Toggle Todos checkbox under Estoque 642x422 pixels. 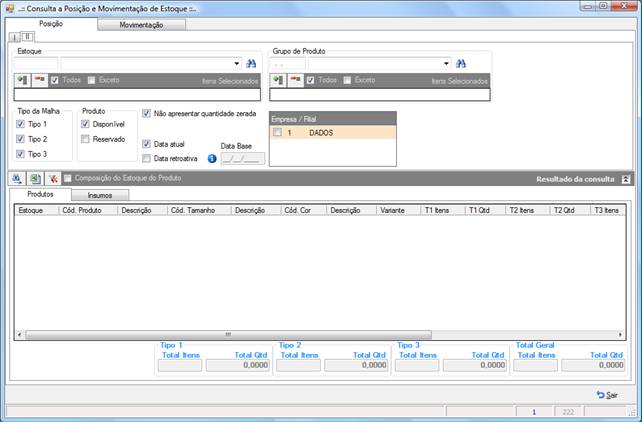coord(55,80)
